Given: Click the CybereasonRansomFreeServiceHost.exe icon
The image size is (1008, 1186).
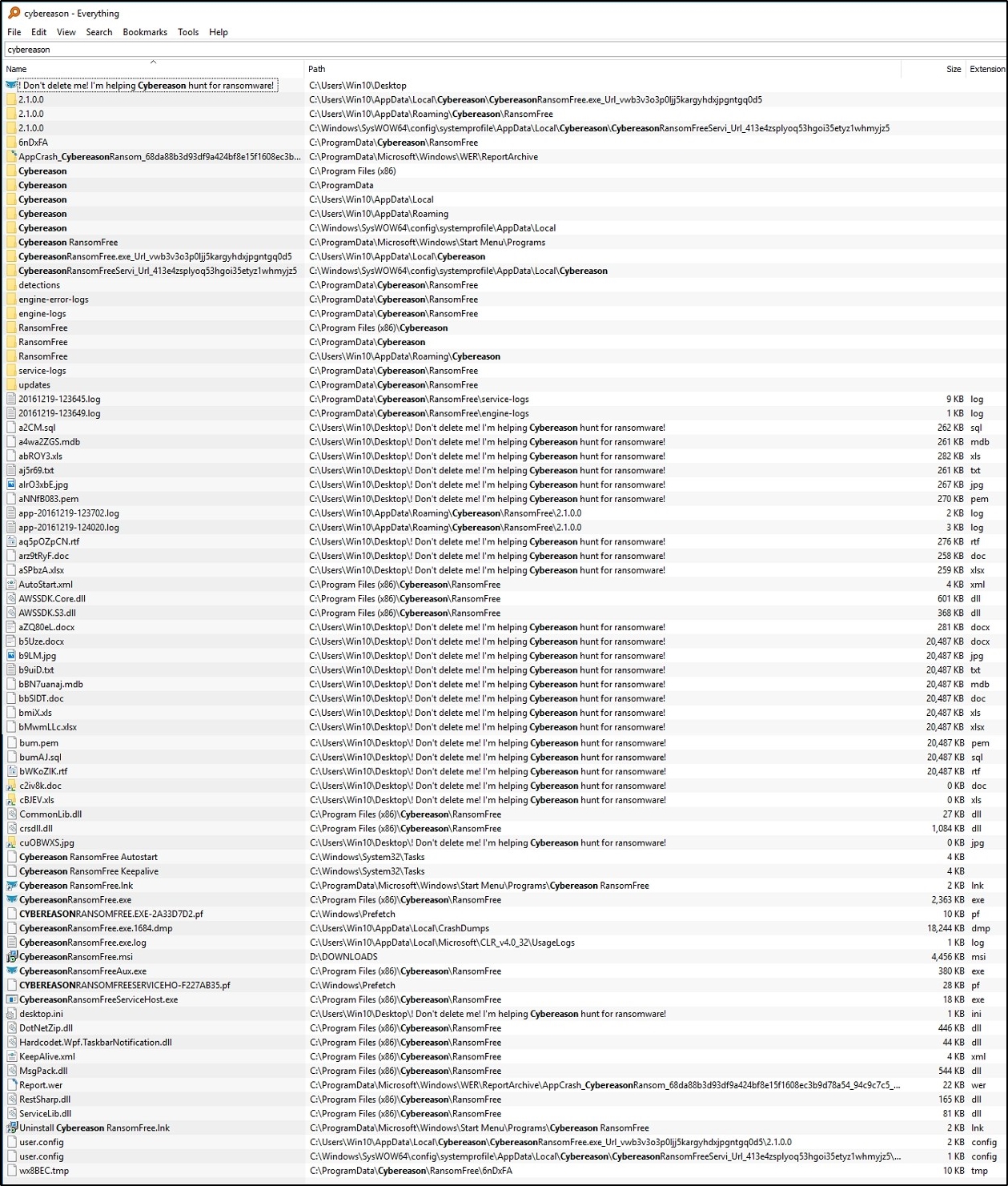Looking at the screenshot, I should (x=11, y=999).
